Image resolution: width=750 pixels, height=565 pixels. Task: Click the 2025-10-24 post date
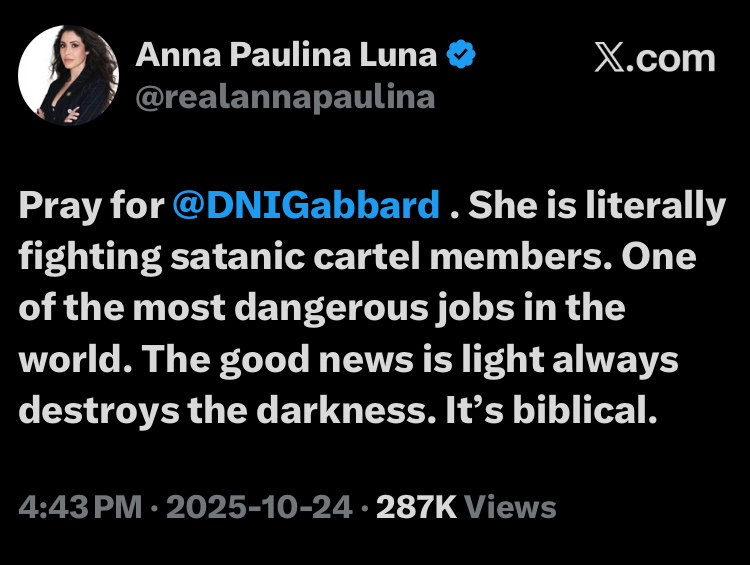[259, 507]
